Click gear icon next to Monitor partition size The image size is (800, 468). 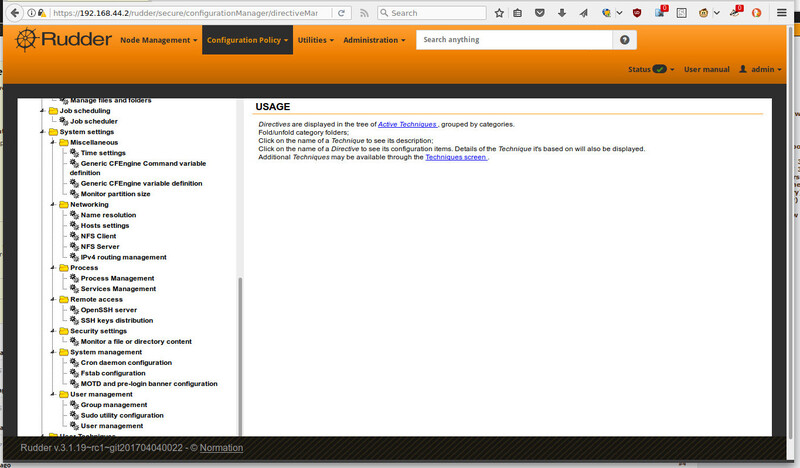coord(74,194)
